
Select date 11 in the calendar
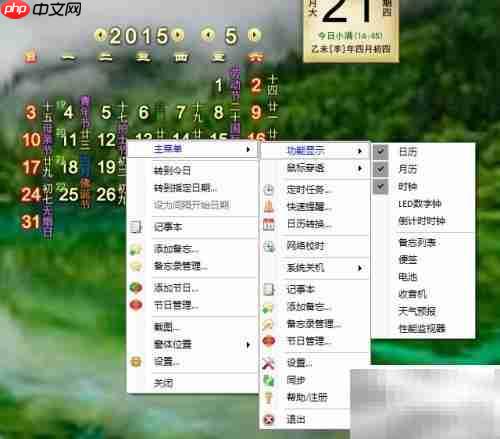point(69,140)
